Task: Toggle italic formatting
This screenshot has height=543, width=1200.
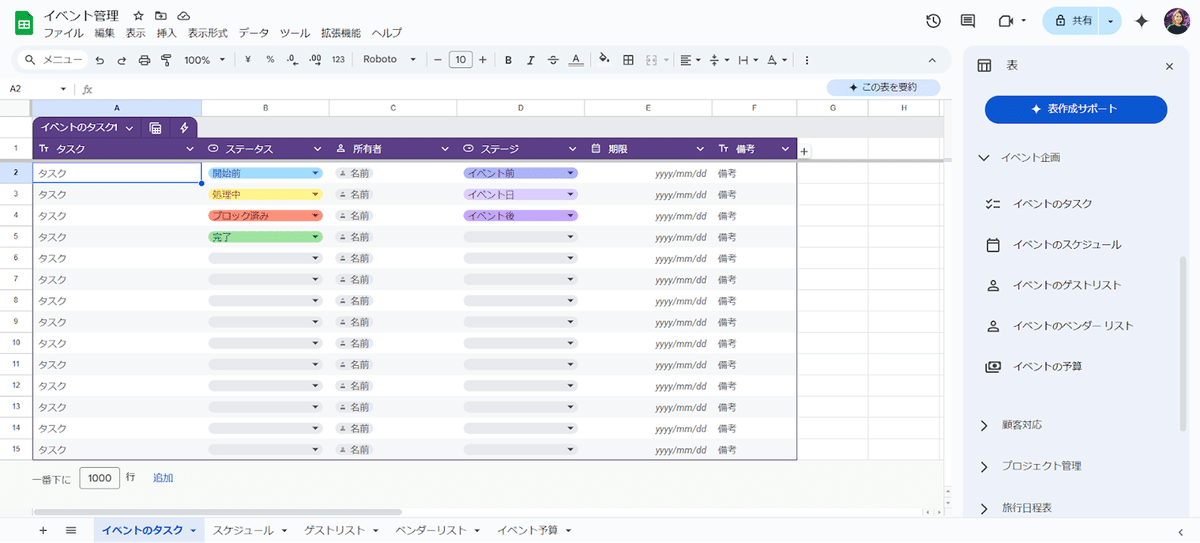Action: 531,60
